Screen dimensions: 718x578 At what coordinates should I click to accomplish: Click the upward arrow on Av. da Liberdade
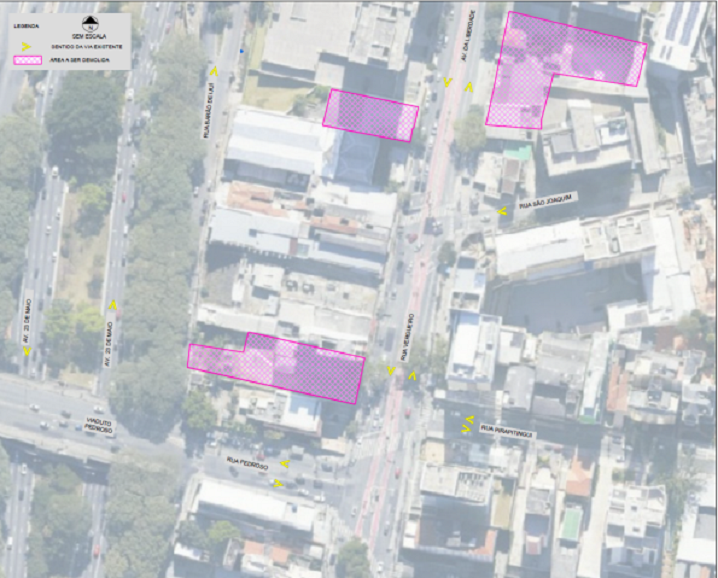468,88
